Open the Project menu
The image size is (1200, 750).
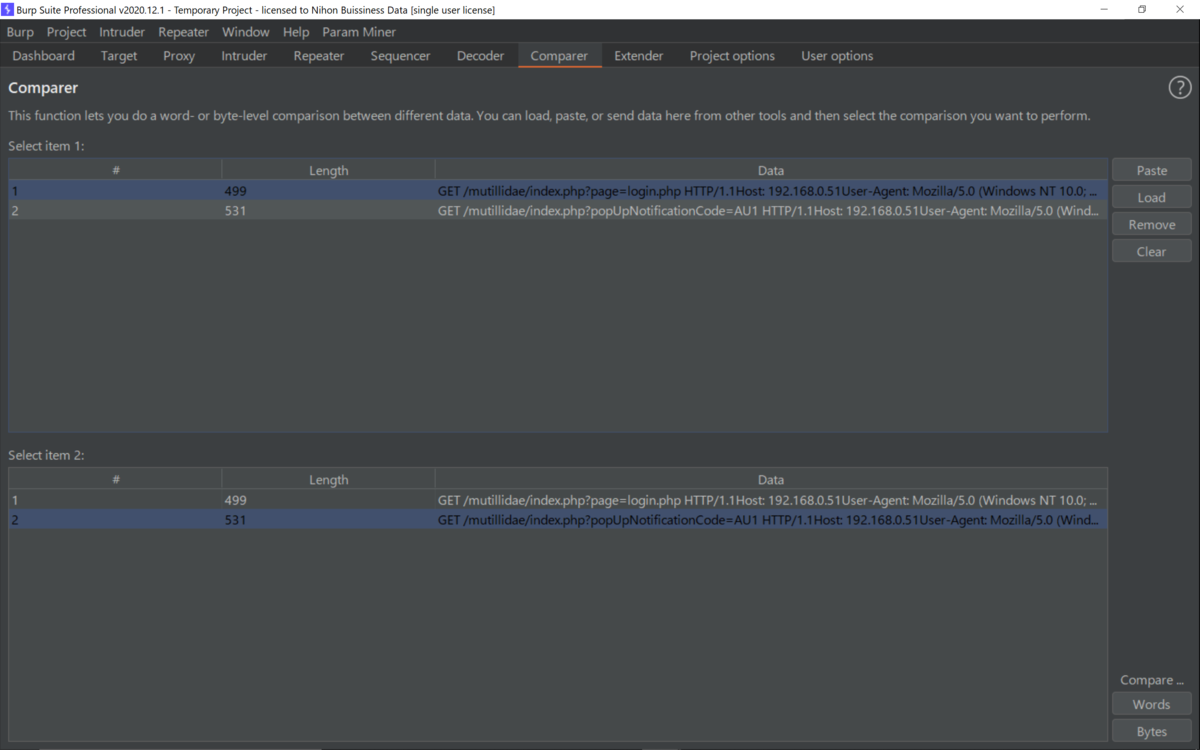[x=67, y=32]
